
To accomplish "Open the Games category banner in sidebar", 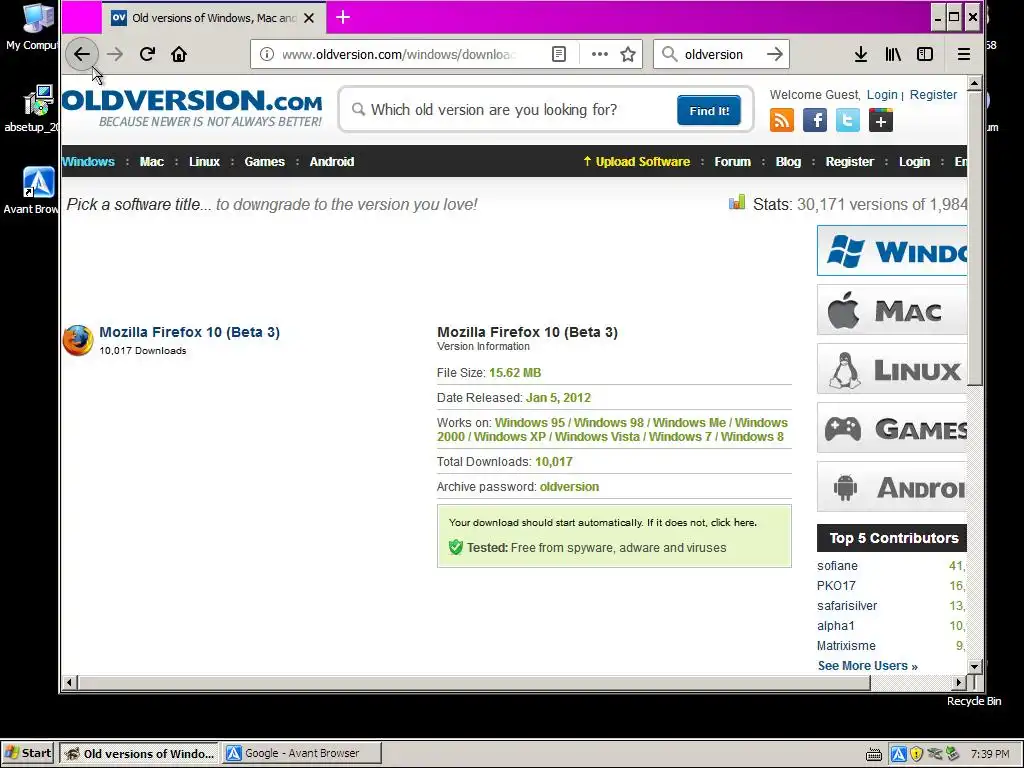I will pyautogui.click(x=892, y=428).
